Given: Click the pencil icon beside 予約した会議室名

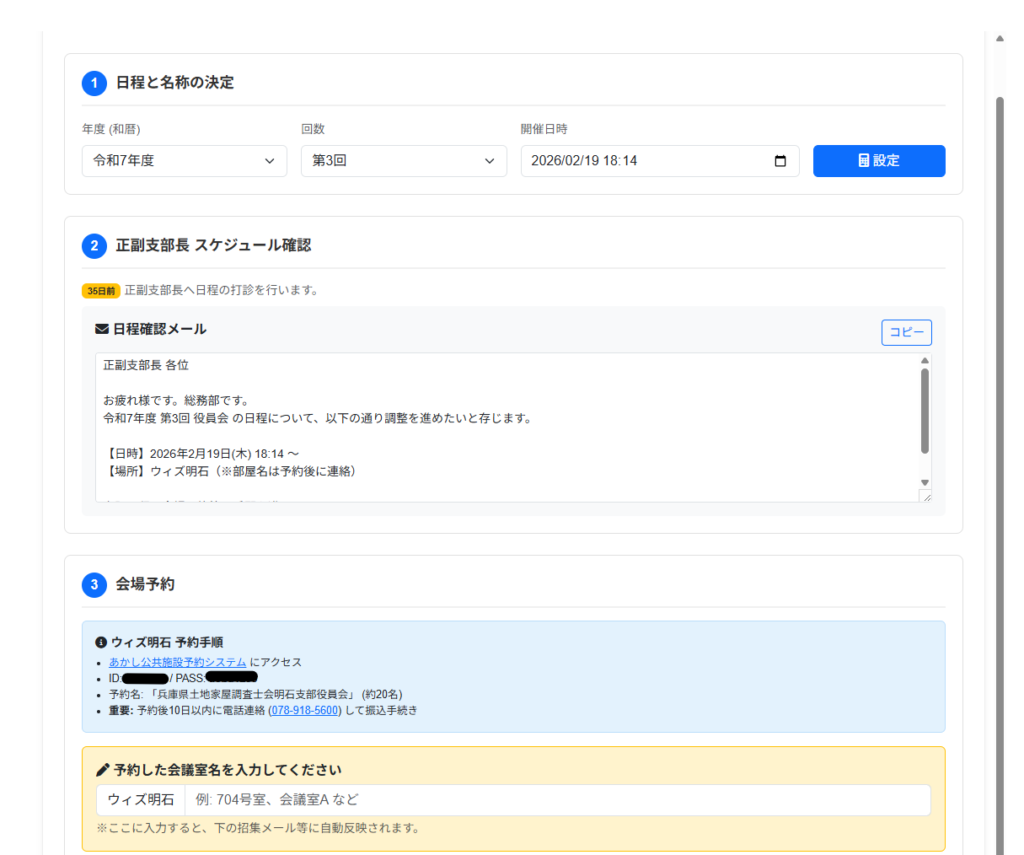Looking at the screenshot, I should 102,770.
